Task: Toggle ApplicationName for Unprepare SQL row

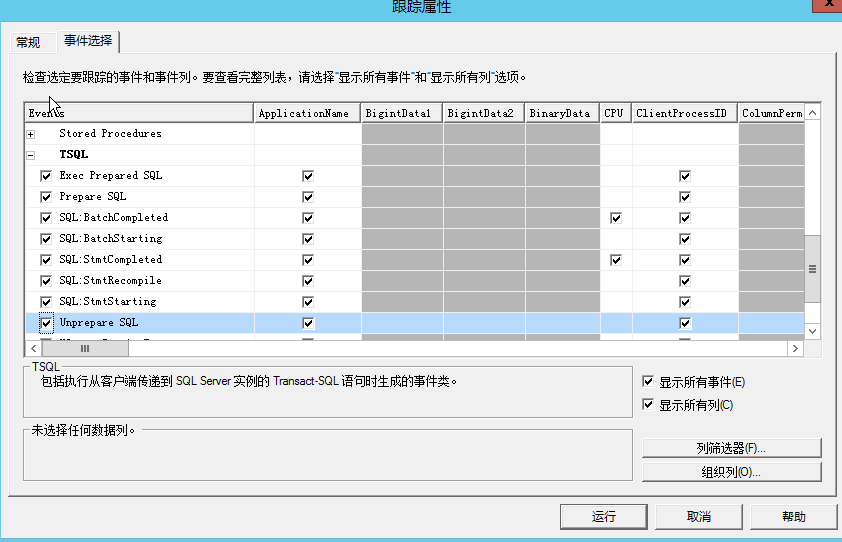Action: tap(308, 323)
